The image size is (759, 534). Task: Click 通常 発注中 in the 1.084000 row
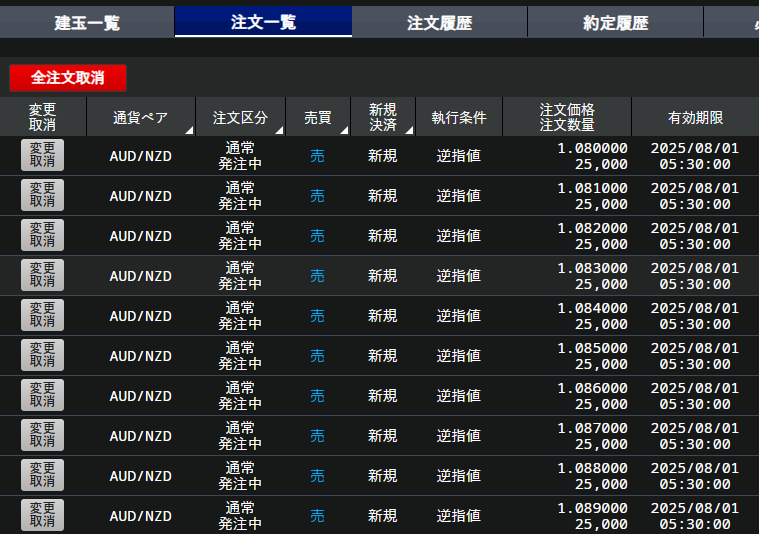click(240, 316)
